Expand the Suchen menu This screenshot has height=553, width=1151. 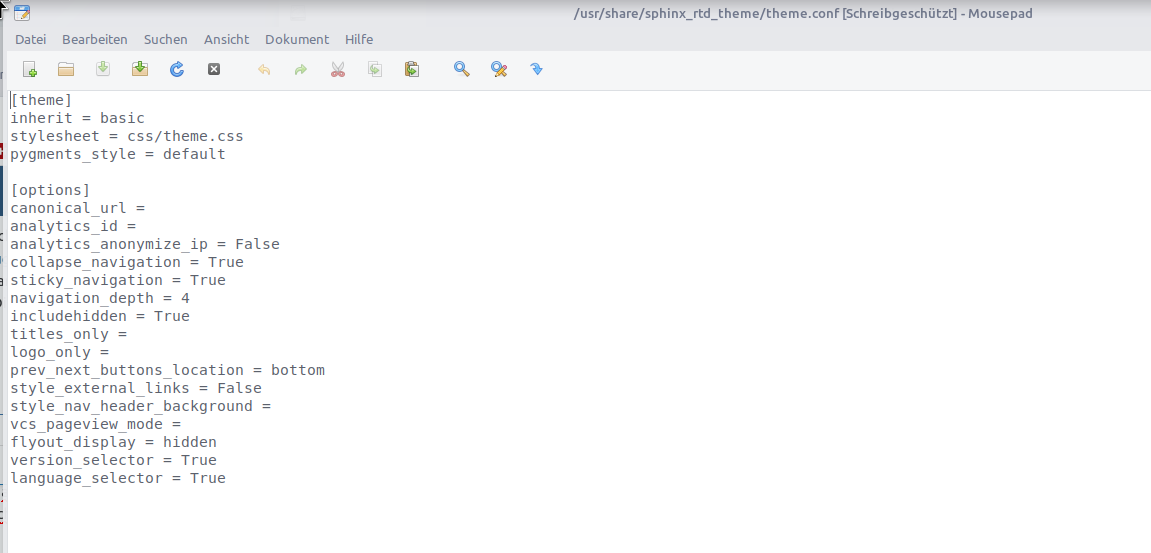click(x=165, y=39)
